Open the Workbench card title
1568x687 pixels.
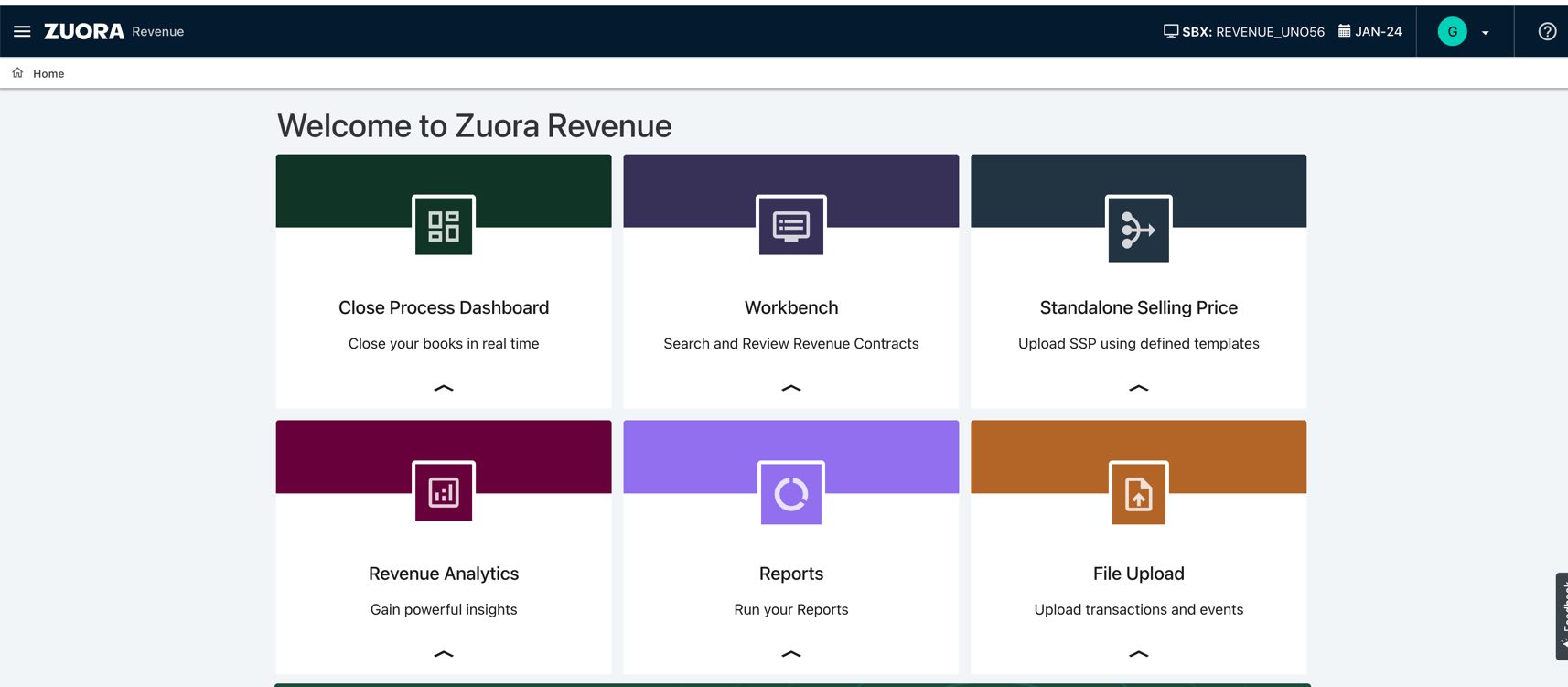(791, 307)
